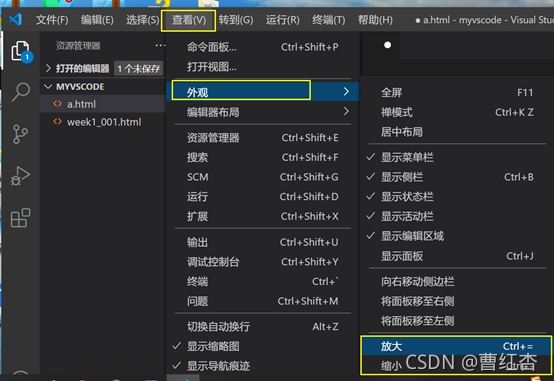Click the HTML icon beside week1_001.html
The image size is (554, 381).
coord(57,122)
